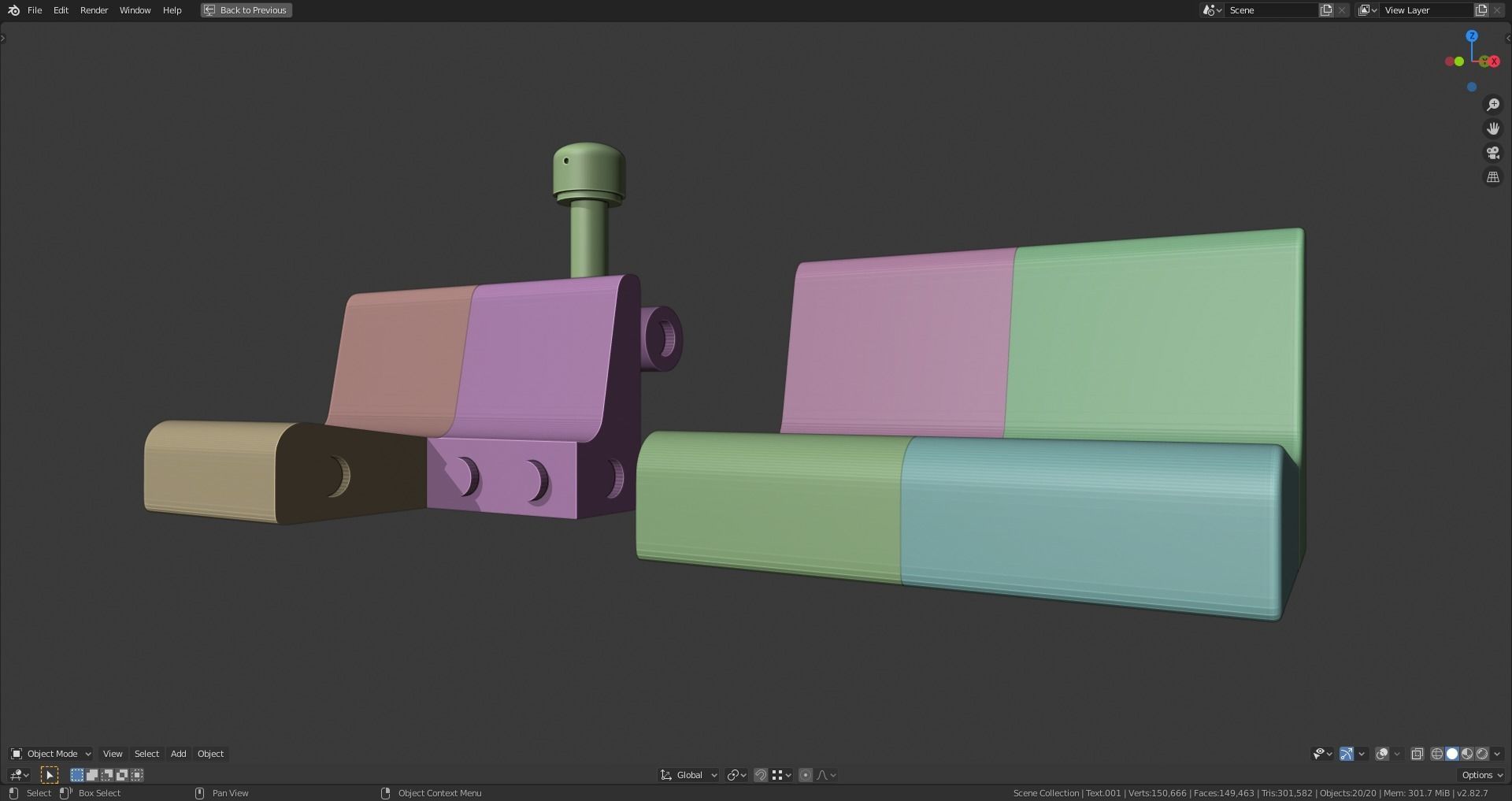Remove the current view layer

(x=1497, y=10)
